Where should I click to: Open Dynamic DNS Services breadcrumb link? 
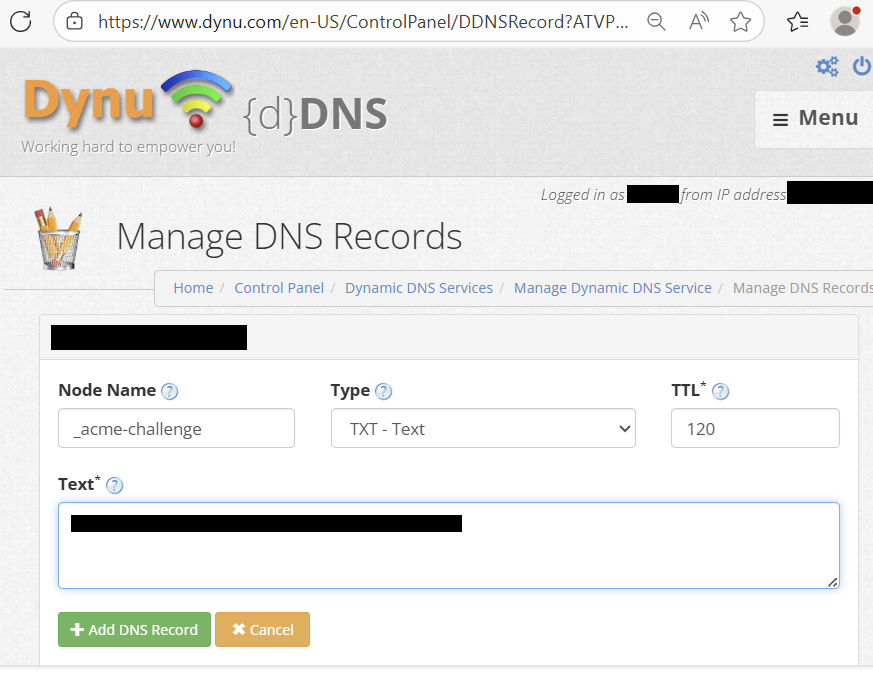[418, 288]
